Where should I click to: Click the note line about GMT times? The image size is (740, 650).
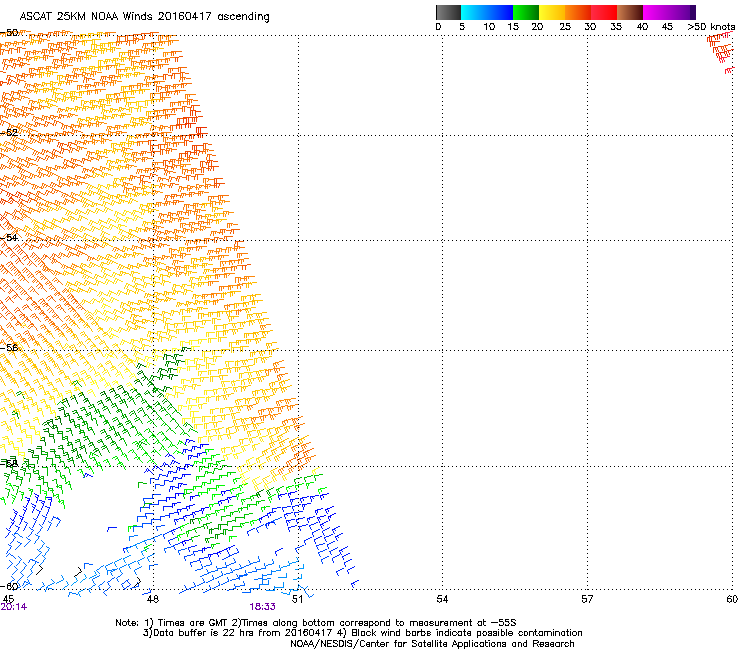click(x=316, y=623)
